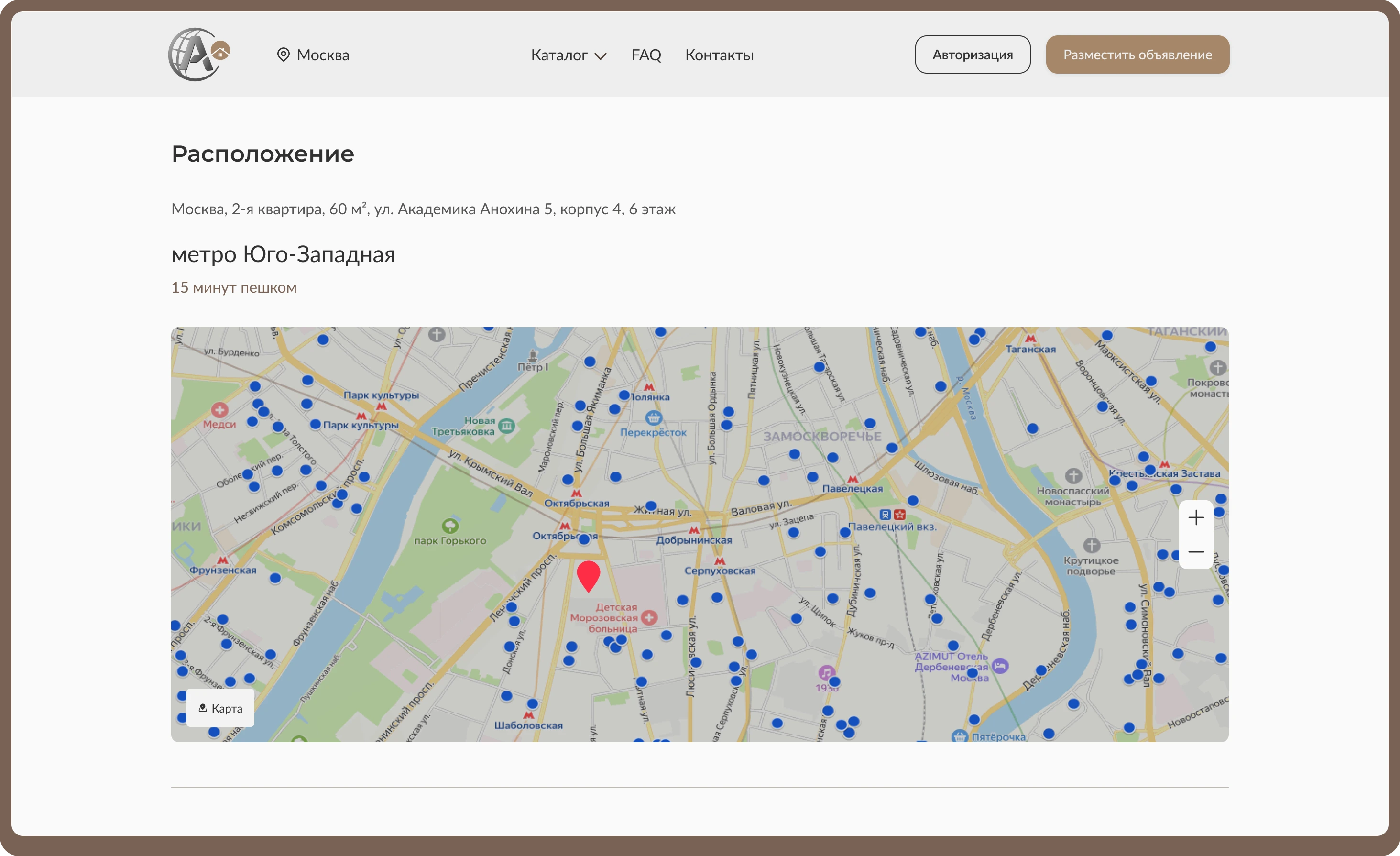This screenshot has height=856, width=1400.
Task: Click the ЗАМОСКВОРЕЧЬЕ district label
Action: pos(822,437)
